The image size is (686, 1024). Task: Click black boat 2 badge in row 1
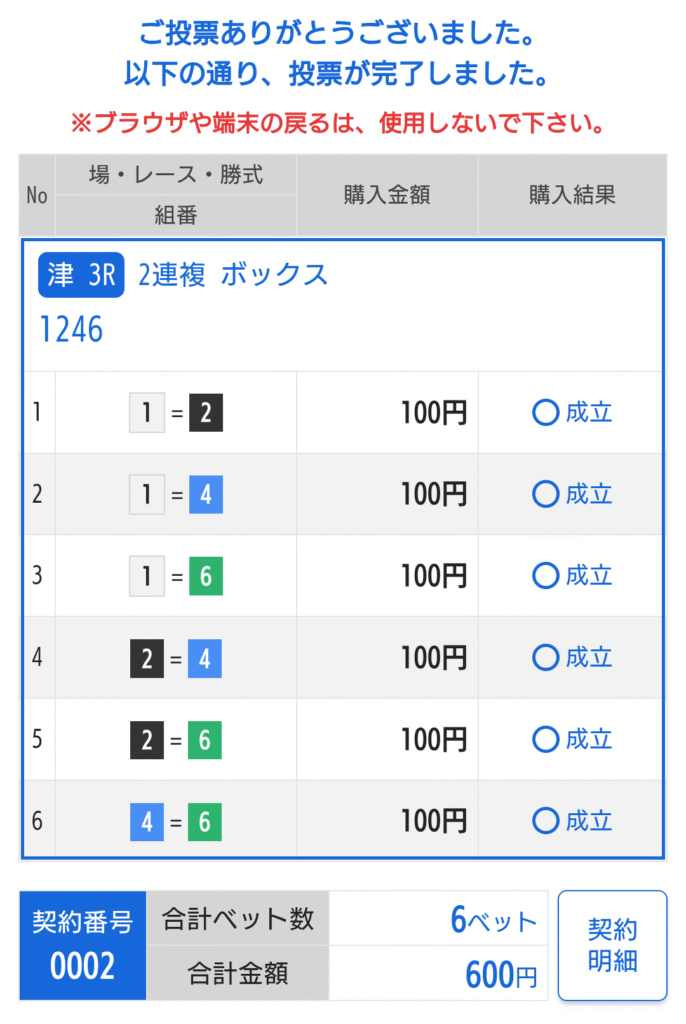(x=206, y=413)
